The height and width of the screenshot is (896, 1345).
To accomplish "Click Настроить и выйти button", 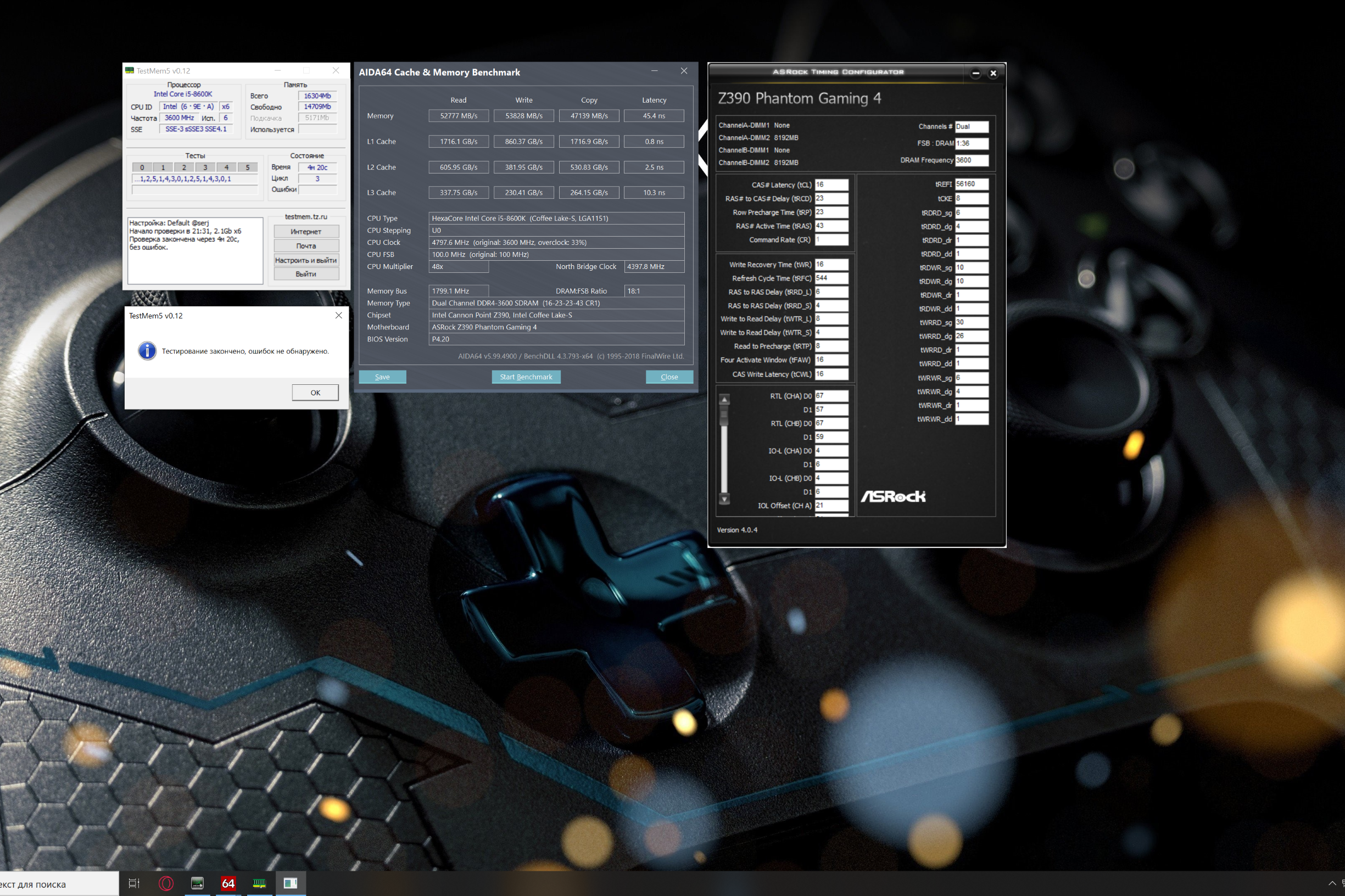I will point(306,260).
